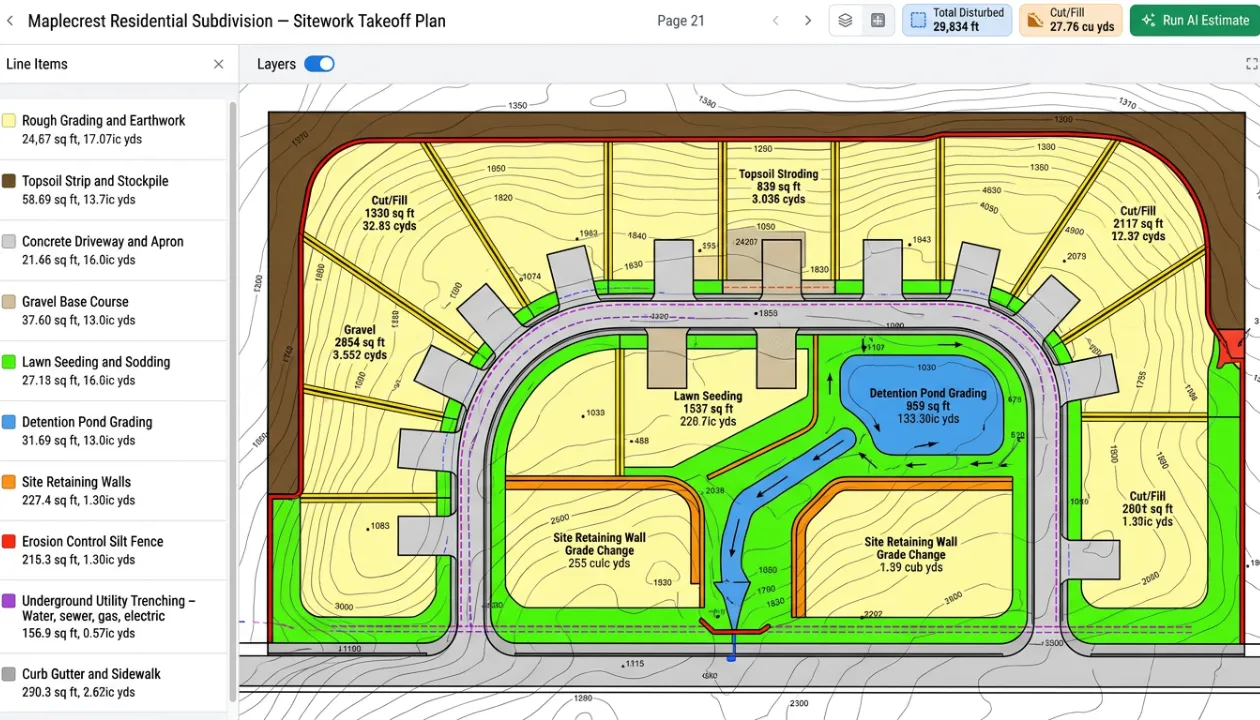Click the Page 21 indicator
Screen dimensions: 1260x720
click(x=681, y=20)
